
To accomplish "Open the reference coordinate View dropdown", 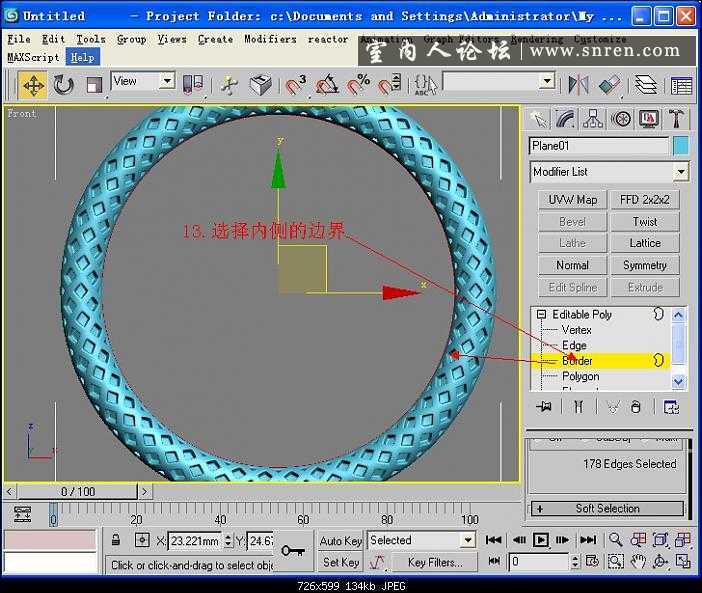I will coord(167,81).
